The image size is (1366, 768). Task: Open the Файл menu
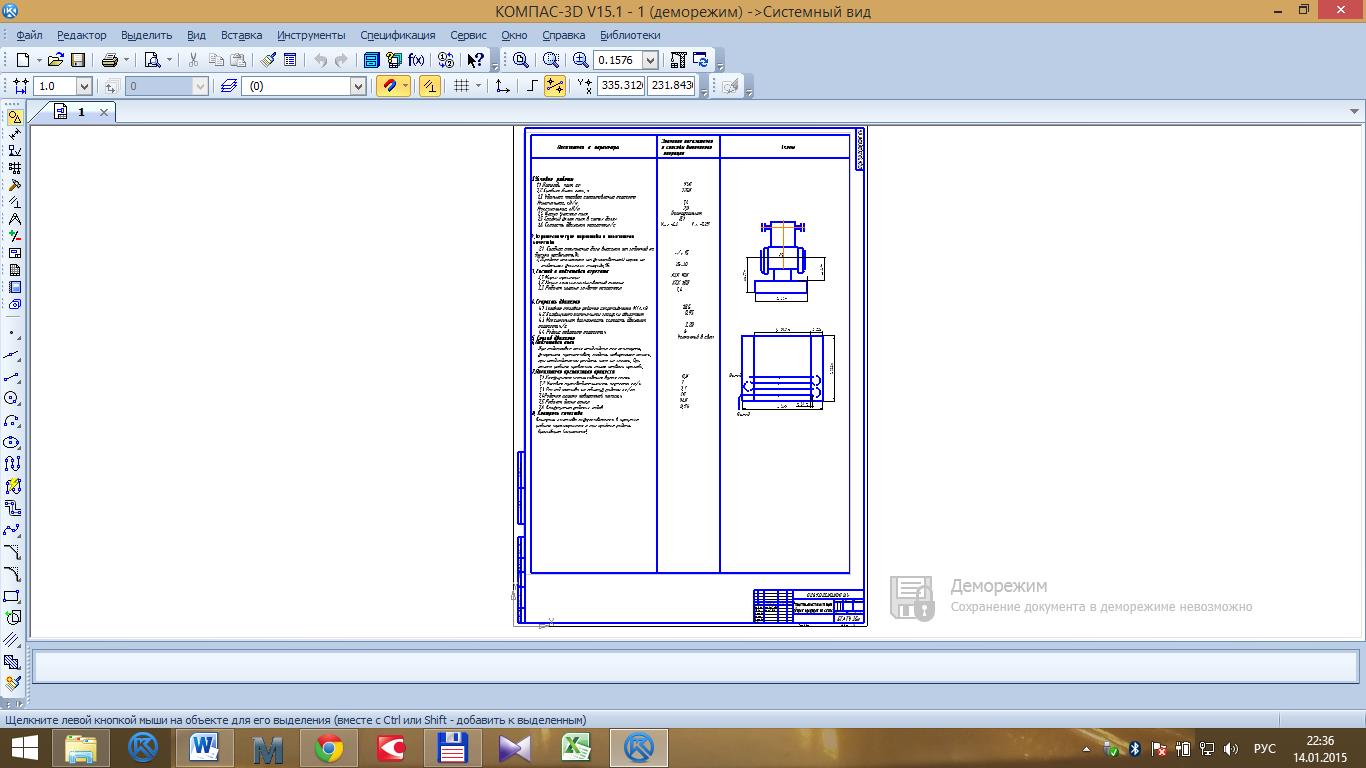29,35
